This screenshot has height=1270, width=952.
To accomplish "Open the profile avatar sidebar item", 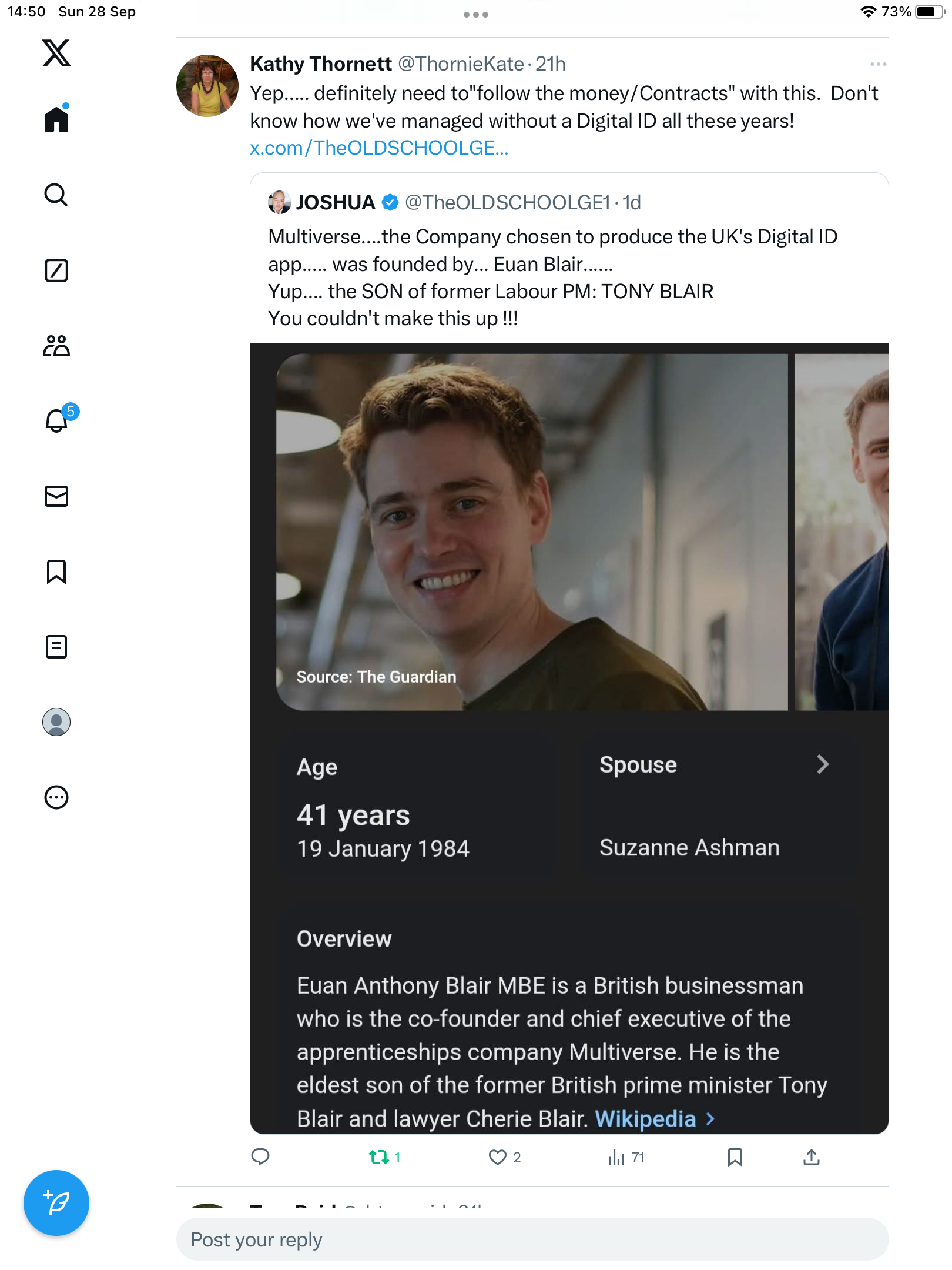I will 56,722.
